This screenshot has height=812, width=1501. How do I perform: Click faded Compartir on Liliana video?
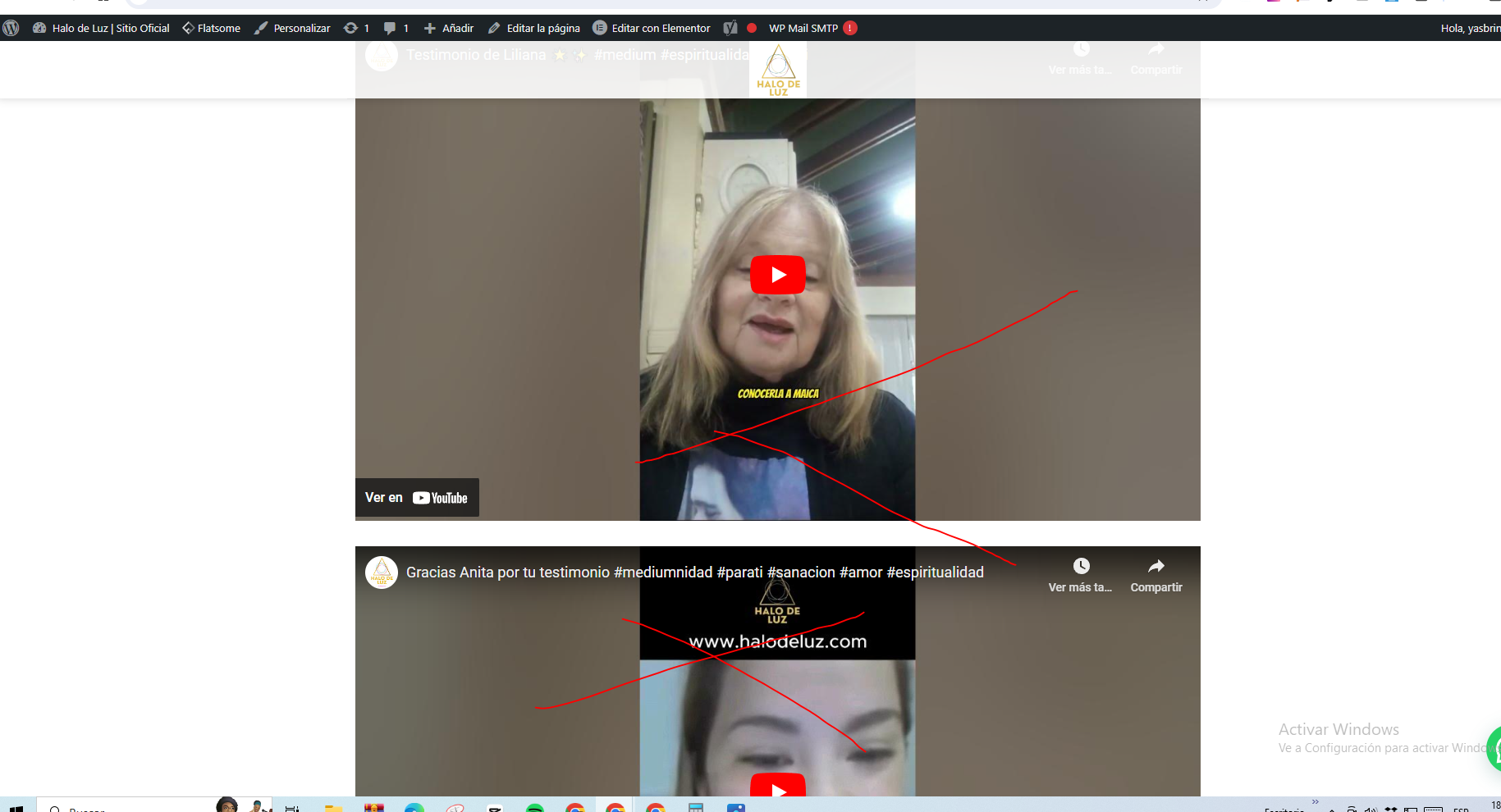point(1155,58)
